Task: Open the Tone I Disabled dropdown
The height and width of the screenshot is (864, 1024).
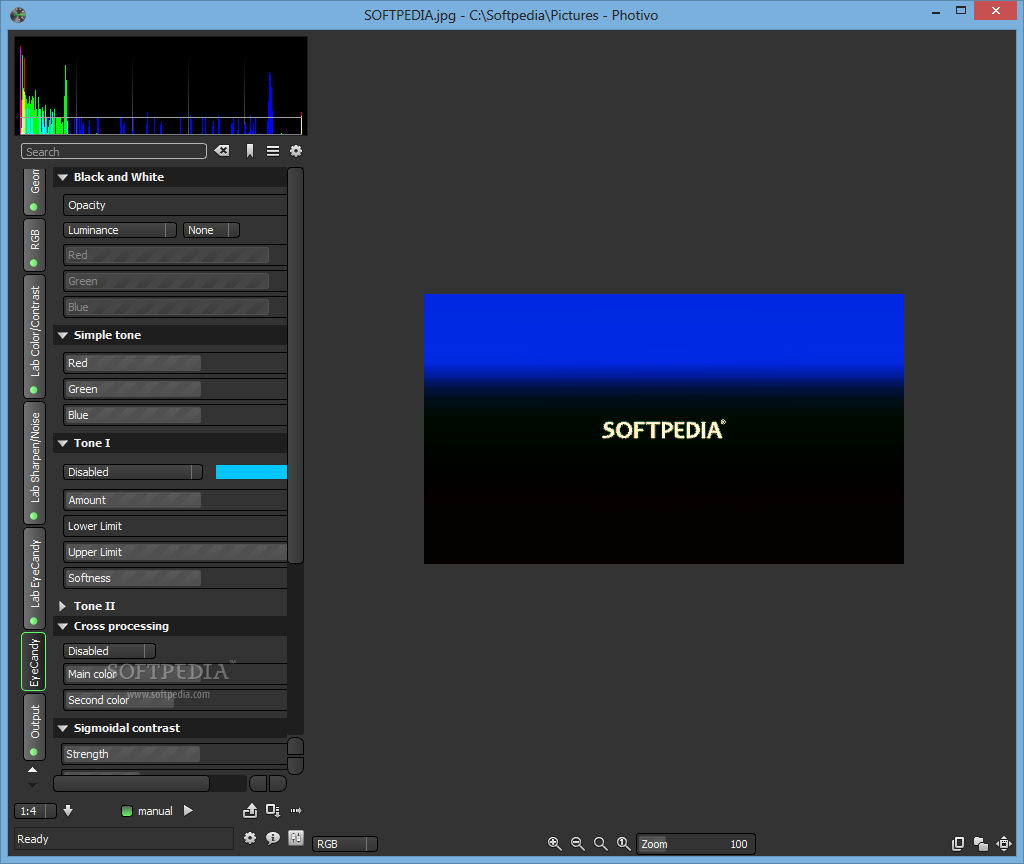Action: (133, 472)
